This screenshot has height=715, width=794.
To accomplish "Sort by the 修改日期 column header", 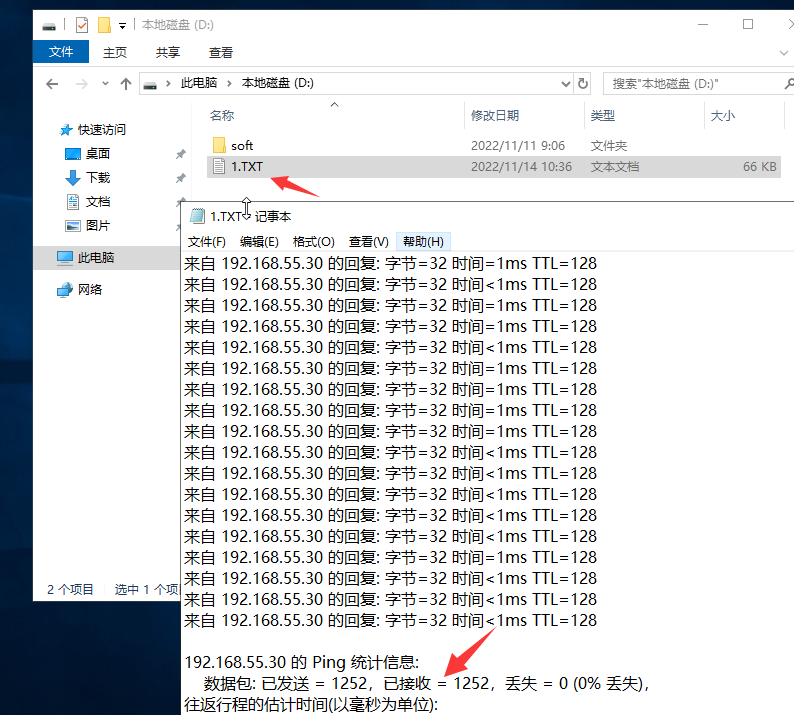I will click(495, 115).
